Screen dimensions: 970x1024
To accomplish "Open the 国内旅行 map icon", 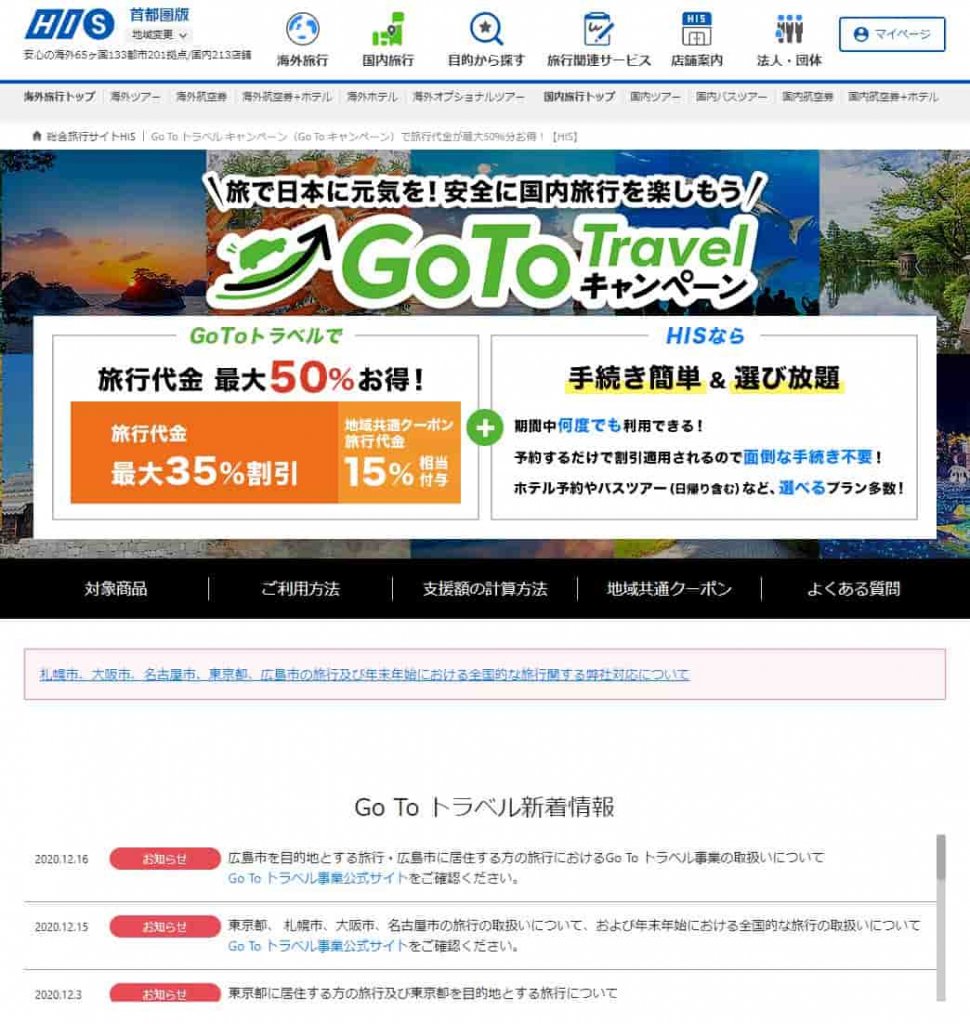I will pos(388,29).
